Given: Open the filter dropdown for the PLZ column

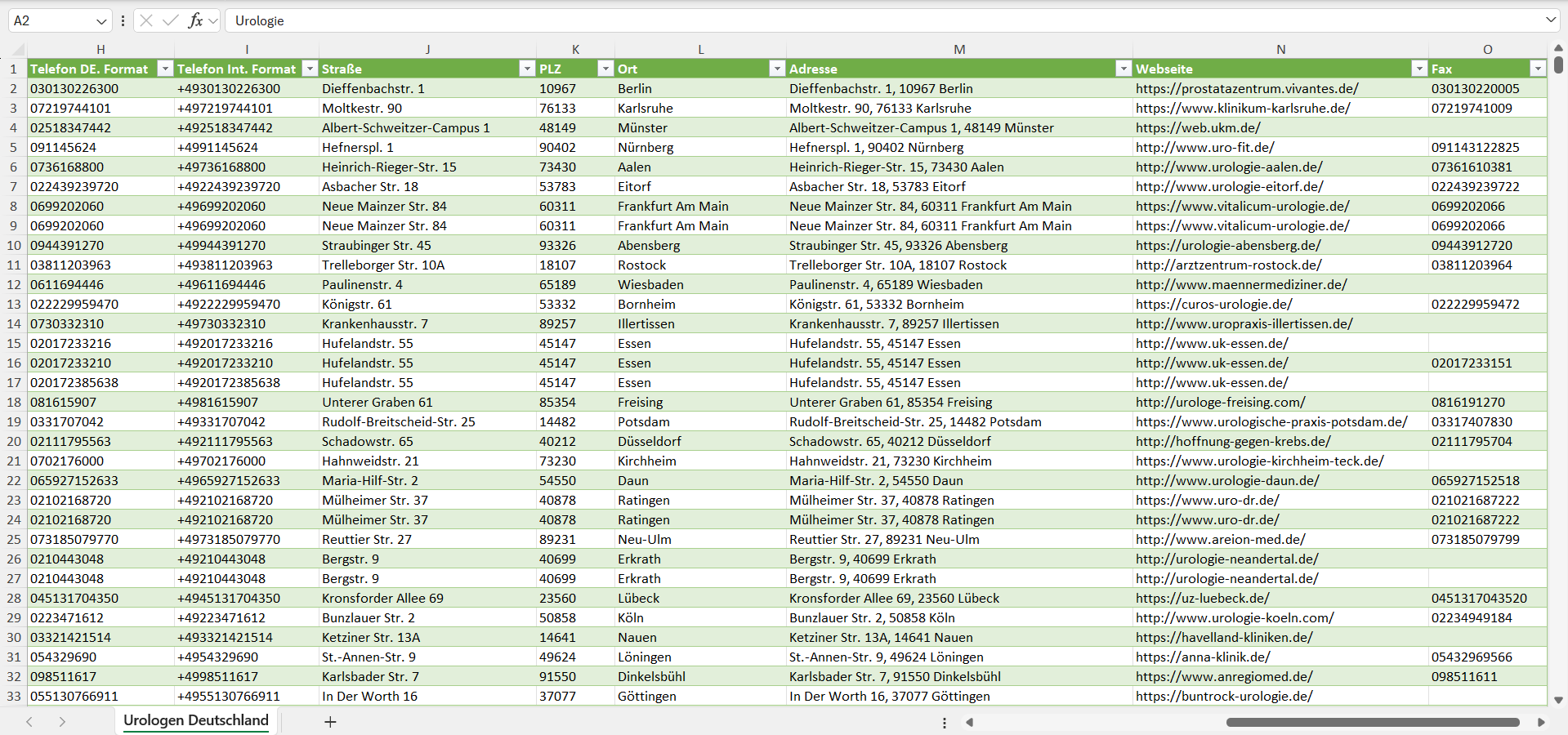Looking at the screenshot, I should point(605,69).
